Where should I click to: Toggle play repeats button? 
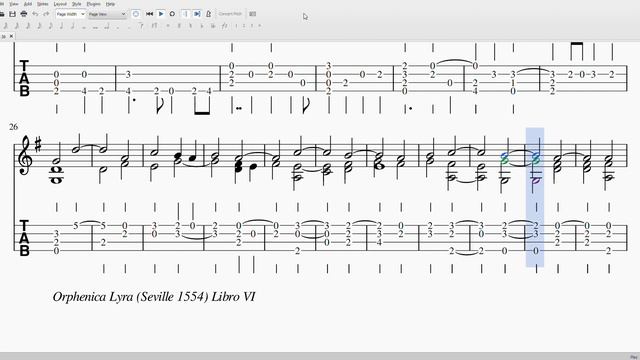[x=185, y=14]
